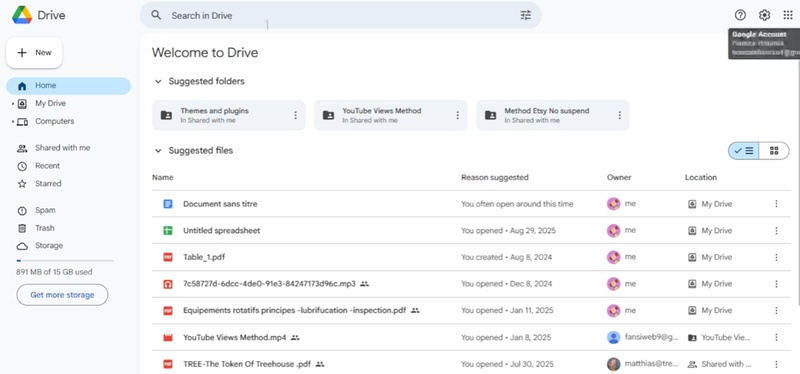Collapse the Suggested folders section
800x374 pixels.
(x=158, y=82)
